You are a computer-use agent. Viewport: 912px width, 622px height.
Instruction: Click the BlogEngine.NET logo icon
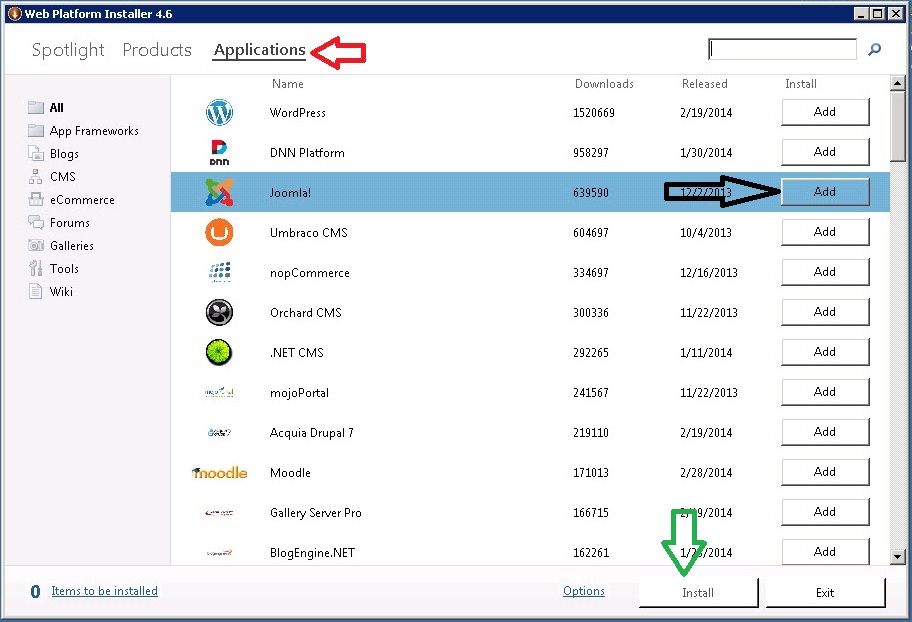click(x=219, y=553)
